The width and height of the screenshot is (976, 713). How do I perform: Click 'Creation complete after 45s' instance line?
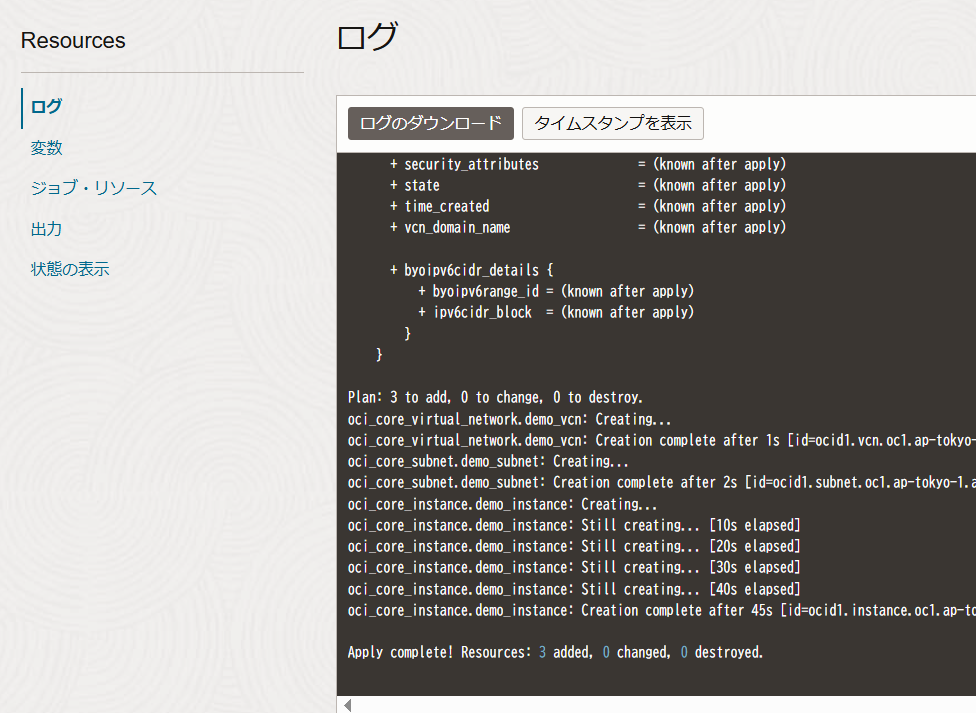coord(662,610)
